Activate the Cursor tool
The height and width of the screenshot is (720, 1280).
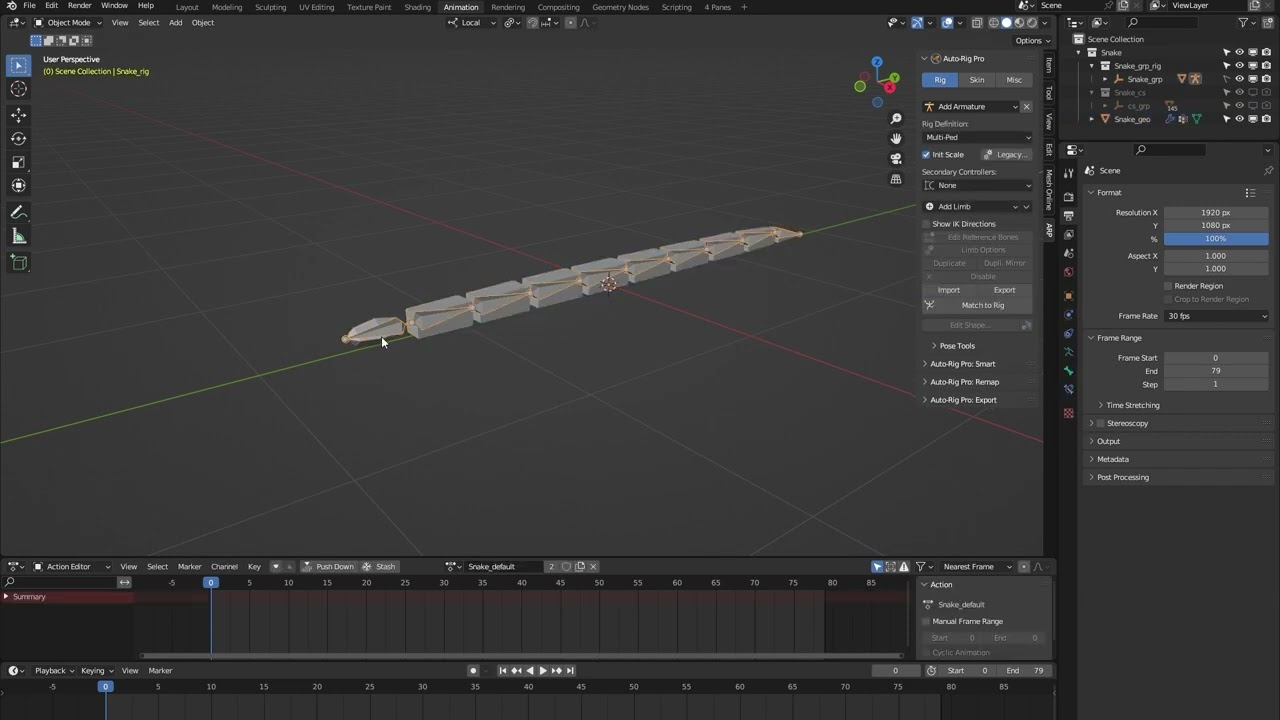pos(18,89)
